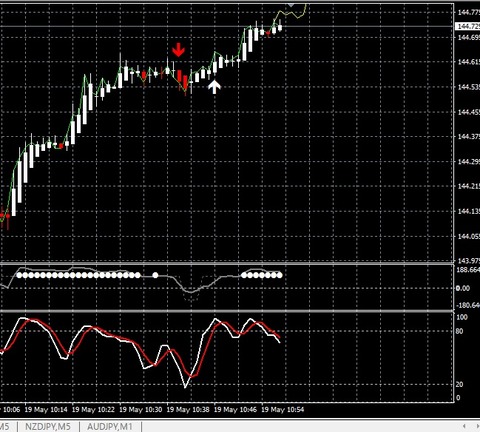Click the 19 May 10:30 time label
Screen dimensions: 480x432
pyautogui.click(x=141, y=409)
